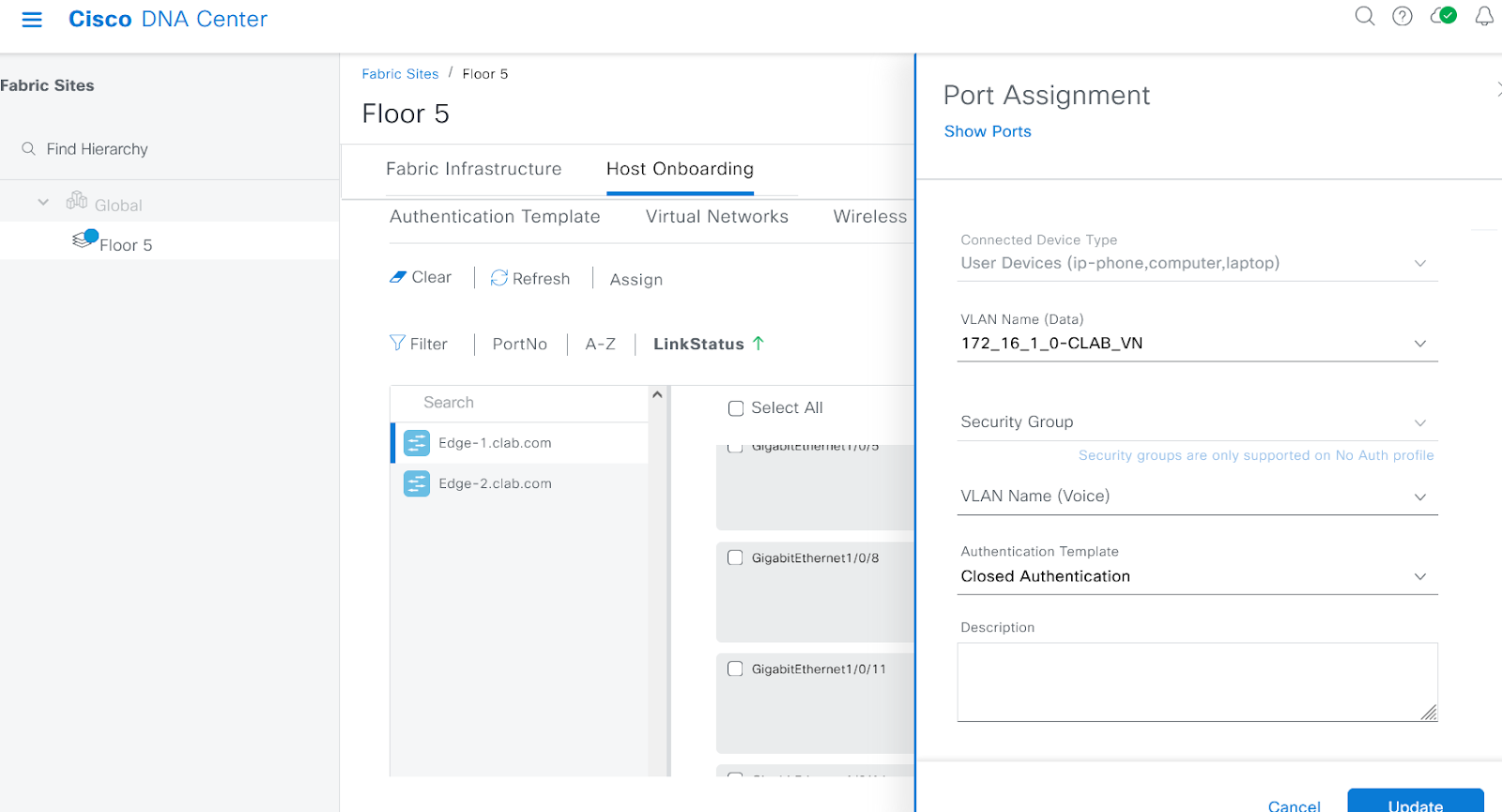Open the help question mark icon
This screenshot has height=812, width=1502.
(x=1402, y=16)
